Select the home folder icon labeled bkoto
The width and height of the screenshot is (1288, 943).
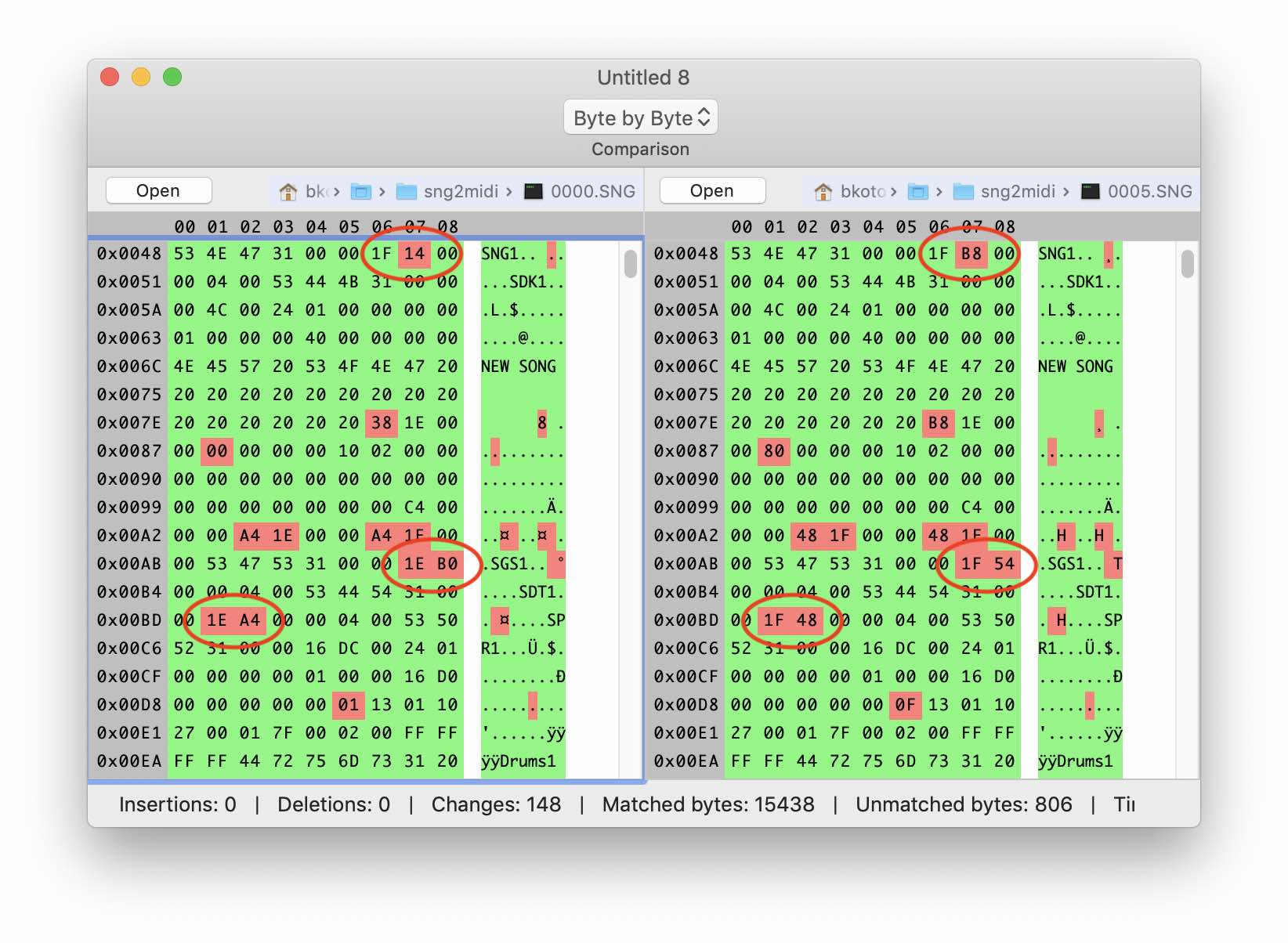point(823,191)
